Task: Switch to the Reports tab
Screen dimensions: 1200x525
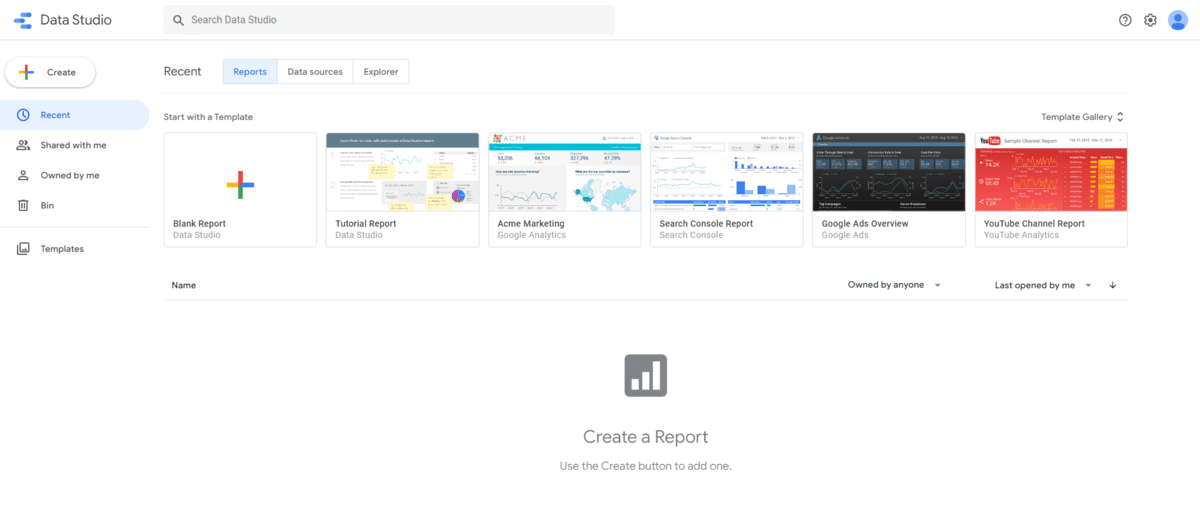Action: 250,72
